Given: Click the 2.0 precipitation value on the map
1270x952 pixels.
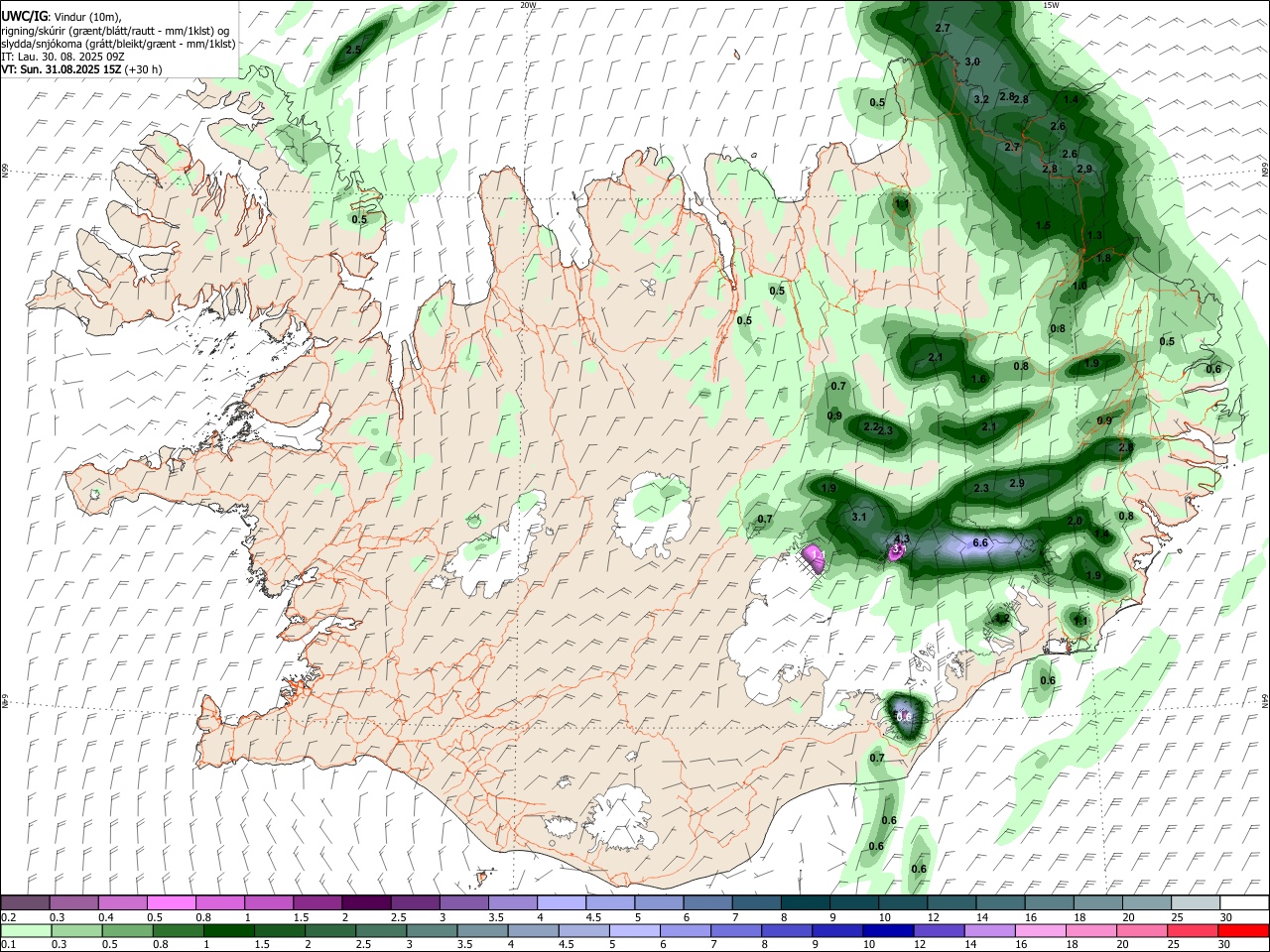Looking at the screenshot, I should pos(1075,521).
